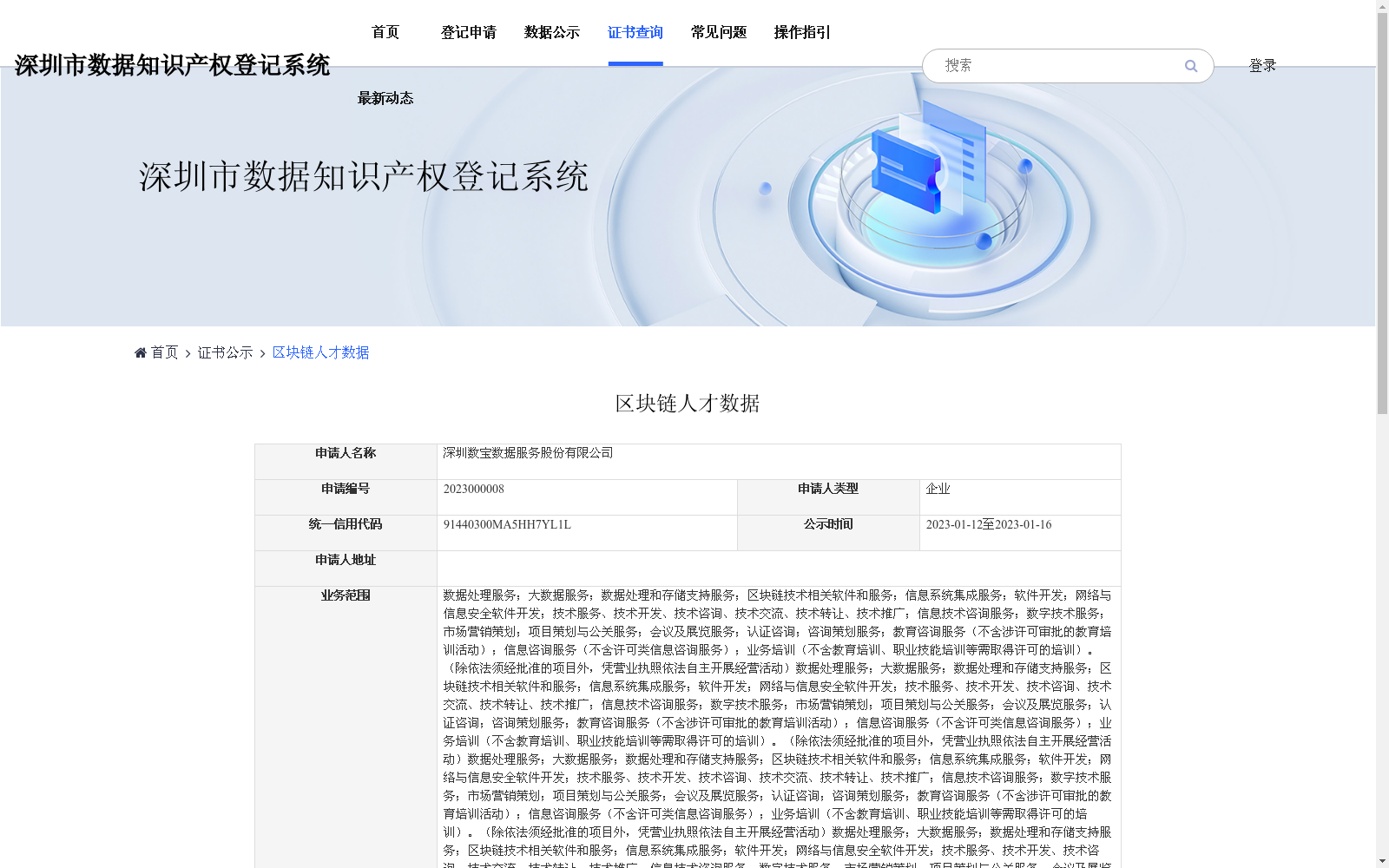Screen dimensions: 1389x868
Task: Open the 常见问题 menu item
Action: pos(719,33)
